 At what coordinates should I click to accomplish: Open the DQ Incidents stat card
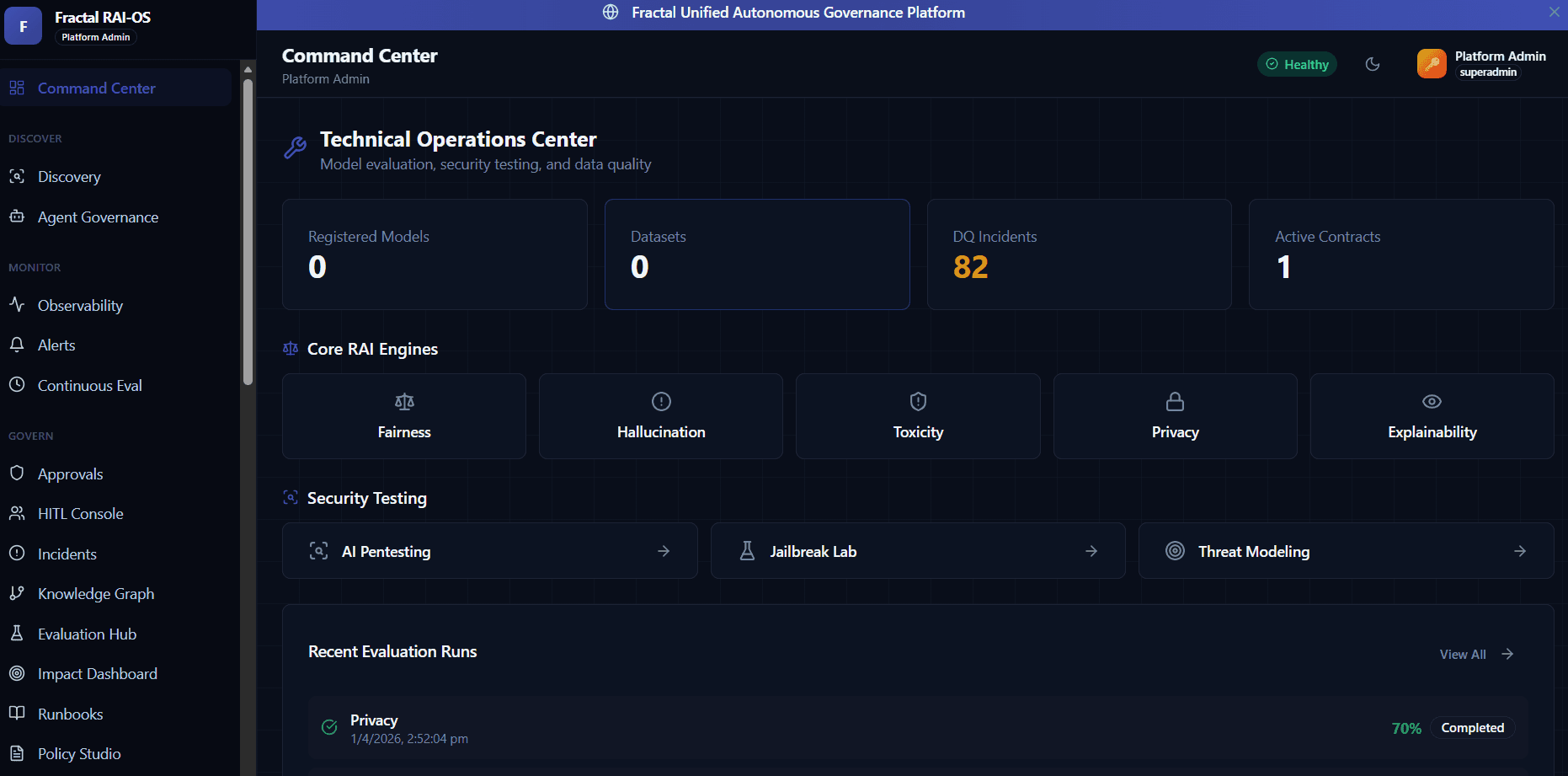tap(1079, 254)
